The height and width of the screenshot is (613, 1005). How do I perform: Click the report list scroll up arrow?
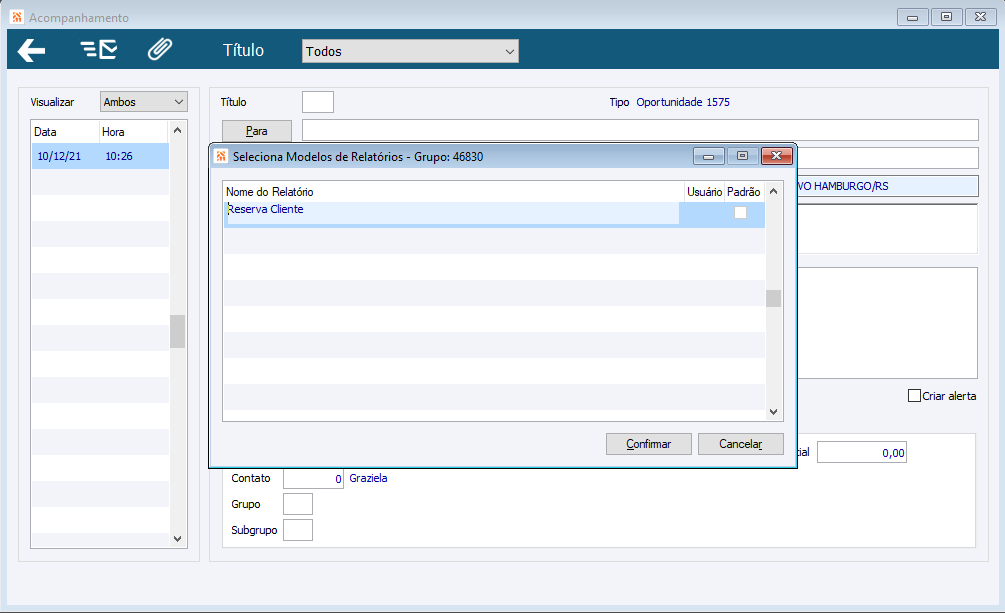(774, 192)
